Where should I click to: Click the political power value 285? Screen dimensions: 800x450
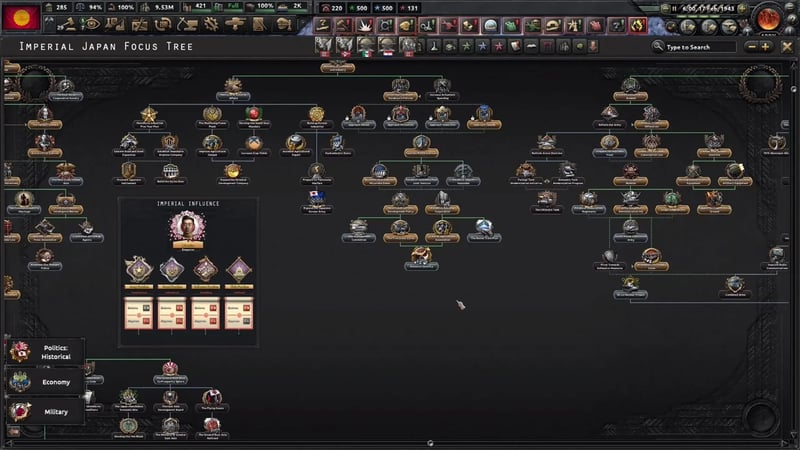tap(61, 7)
